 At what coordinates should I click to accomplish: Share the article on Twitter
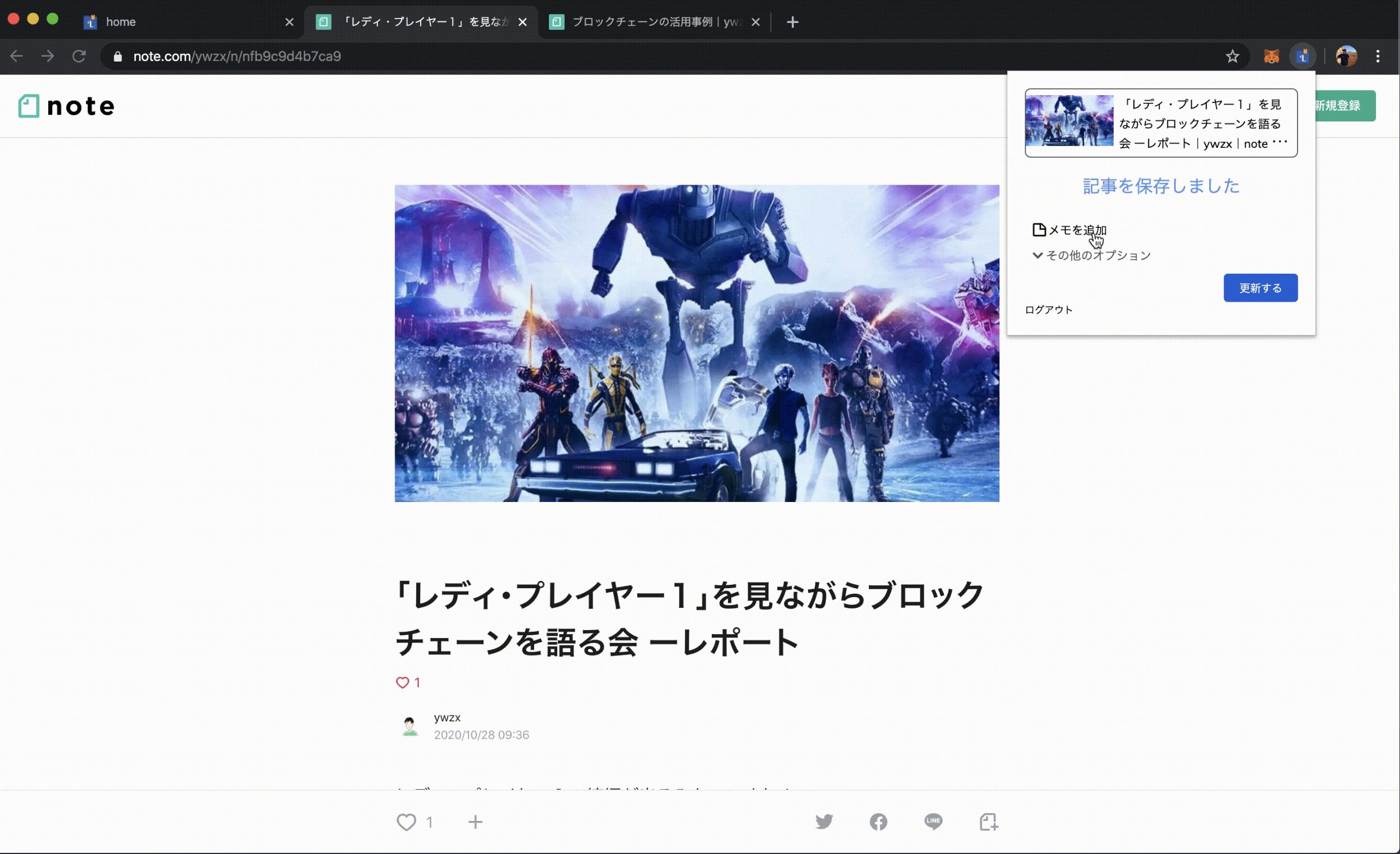tap(824, 822)
